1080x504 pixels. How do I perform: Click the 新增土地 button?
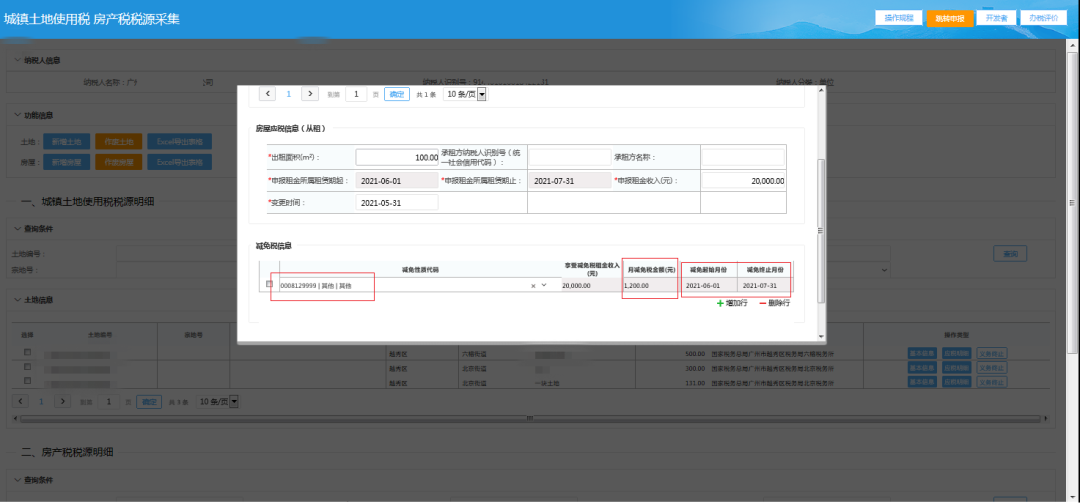tap(67, 142)
